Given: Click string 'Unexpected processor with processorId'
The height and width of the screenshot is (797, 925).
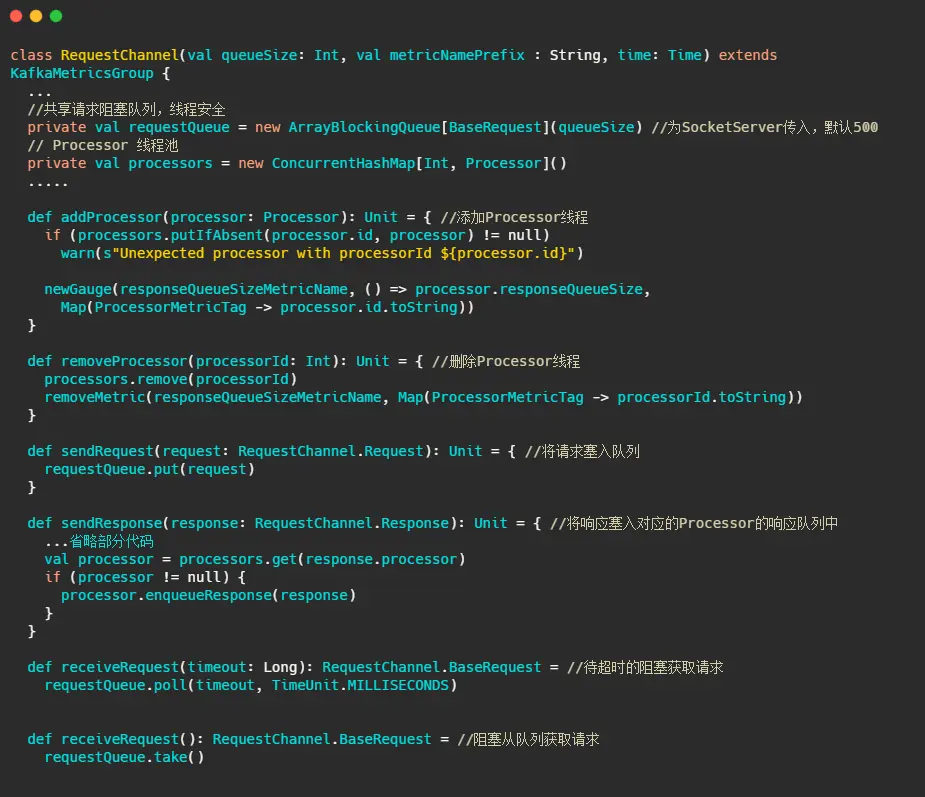Looking at the screenshot, I should [275, 253].
